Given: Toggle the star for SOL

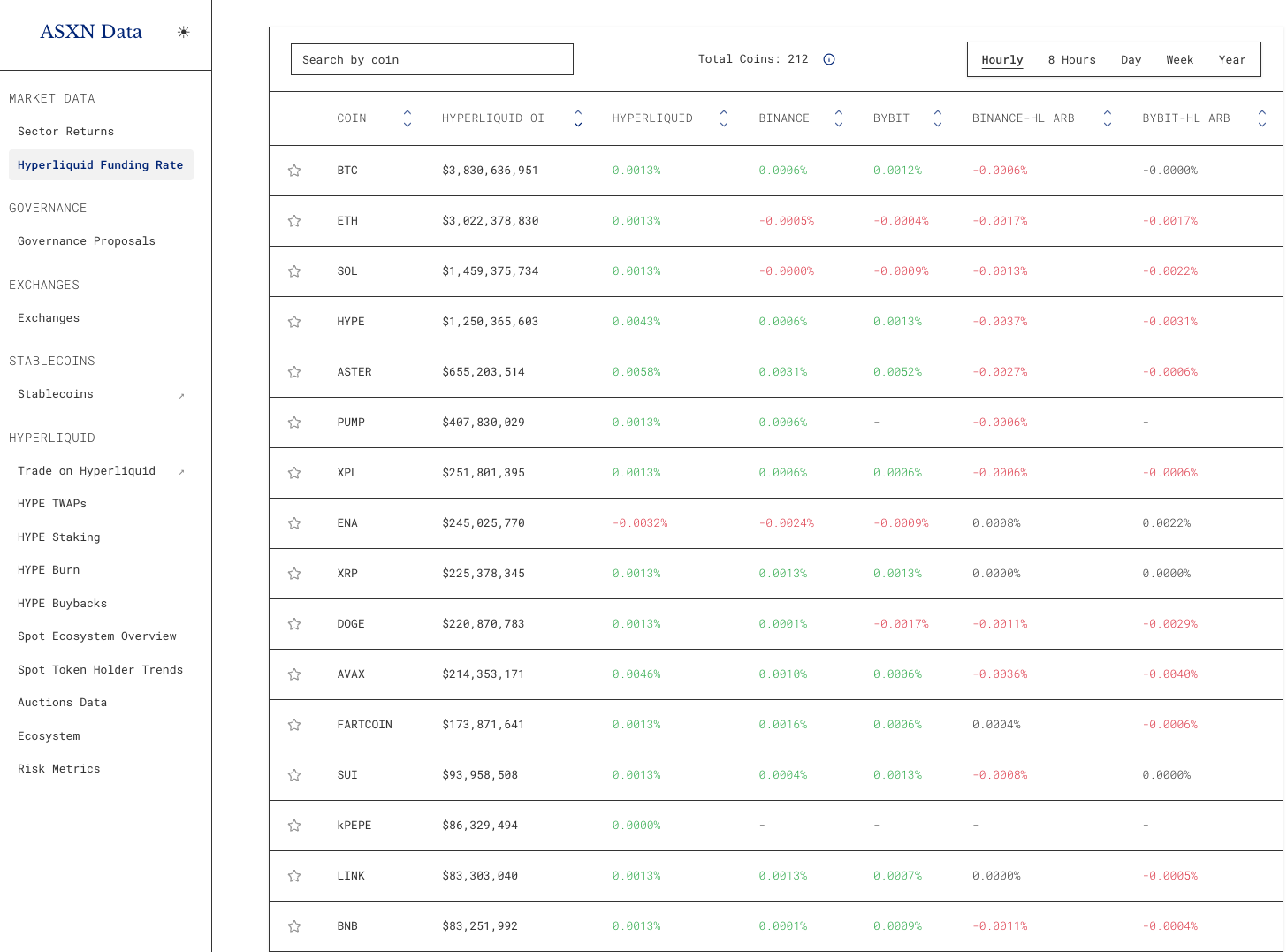Looking at the screenshot, I should click(x=294, y=271).
